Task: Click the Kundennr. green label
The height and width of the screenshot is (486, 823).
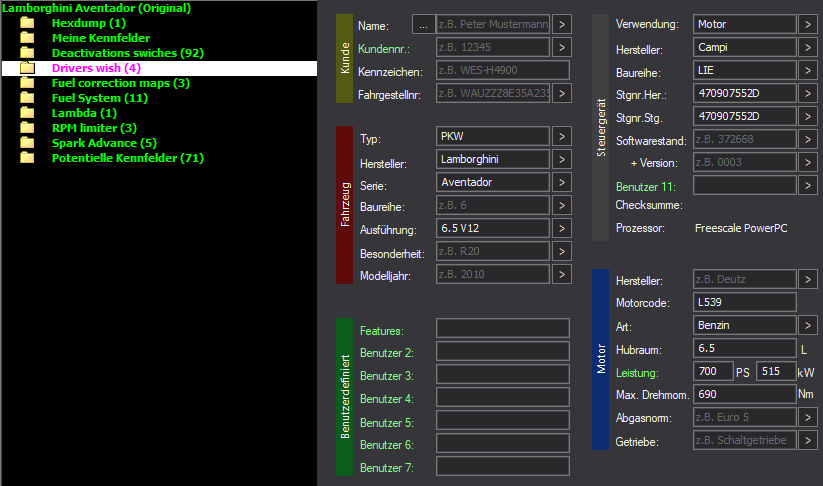Action: pos(384,49)
